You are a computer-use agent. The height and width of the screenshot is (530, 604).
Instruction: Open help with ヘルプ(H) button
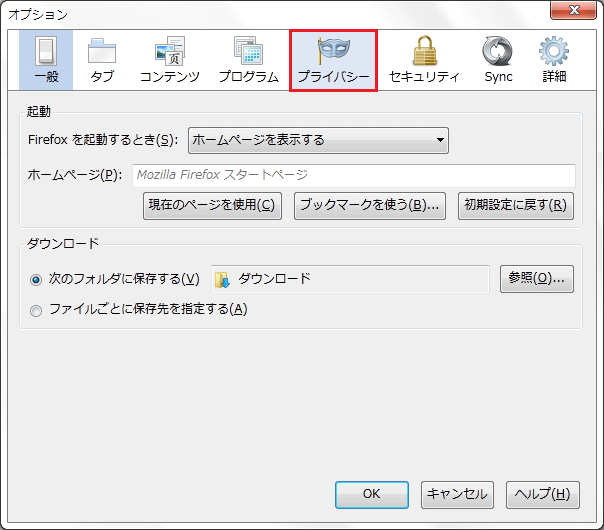[542, 495]
